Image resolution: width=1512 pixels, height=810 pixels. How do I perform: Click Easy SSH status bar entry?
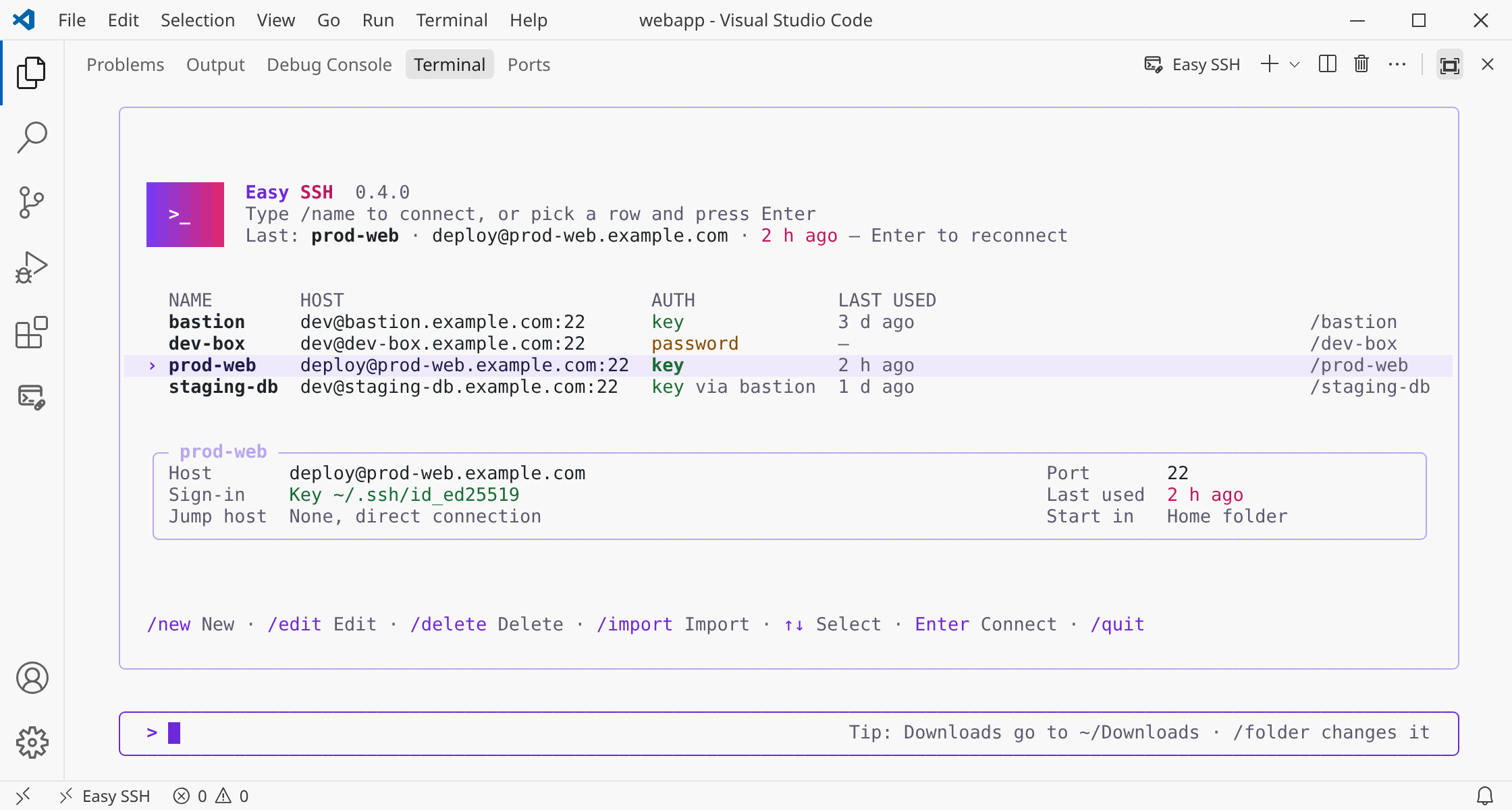pos(105,796)
